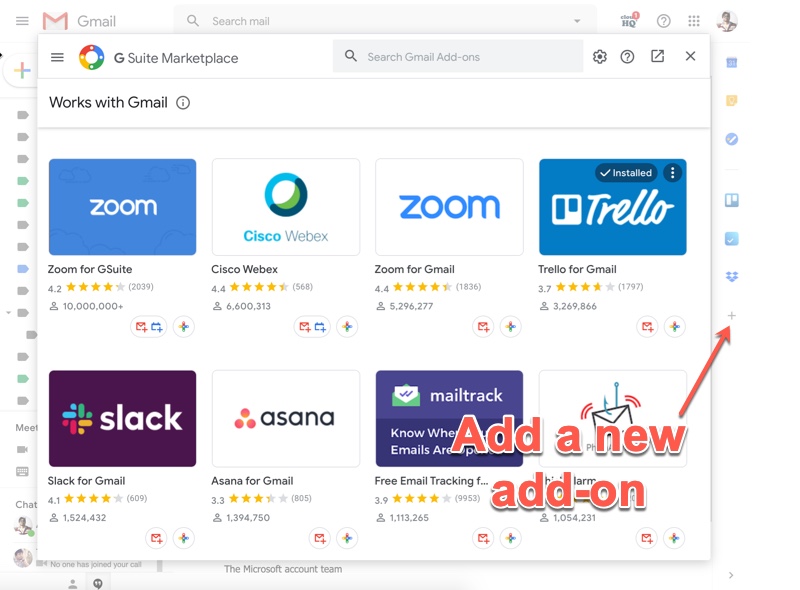Open the Google account avatar
800x590 pixels.
pyautogui.click(x=727, y=21)
